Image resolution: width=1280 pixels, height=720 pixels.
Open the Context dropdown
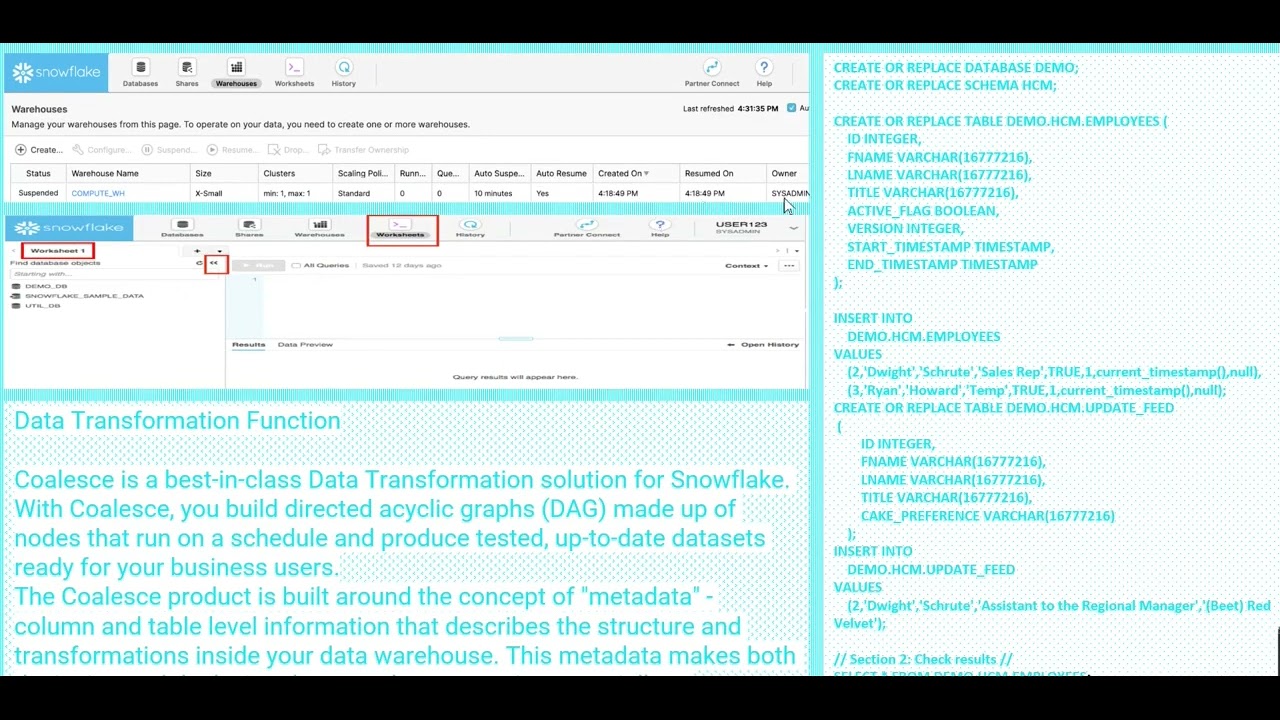tap(747, 266)
